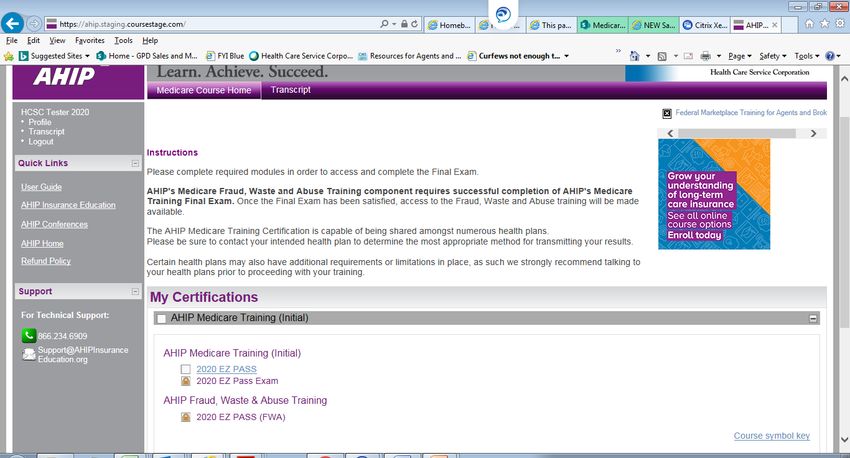Open the 2020 EZ PASS course link

pyautogui.click(x=227, y=369)
